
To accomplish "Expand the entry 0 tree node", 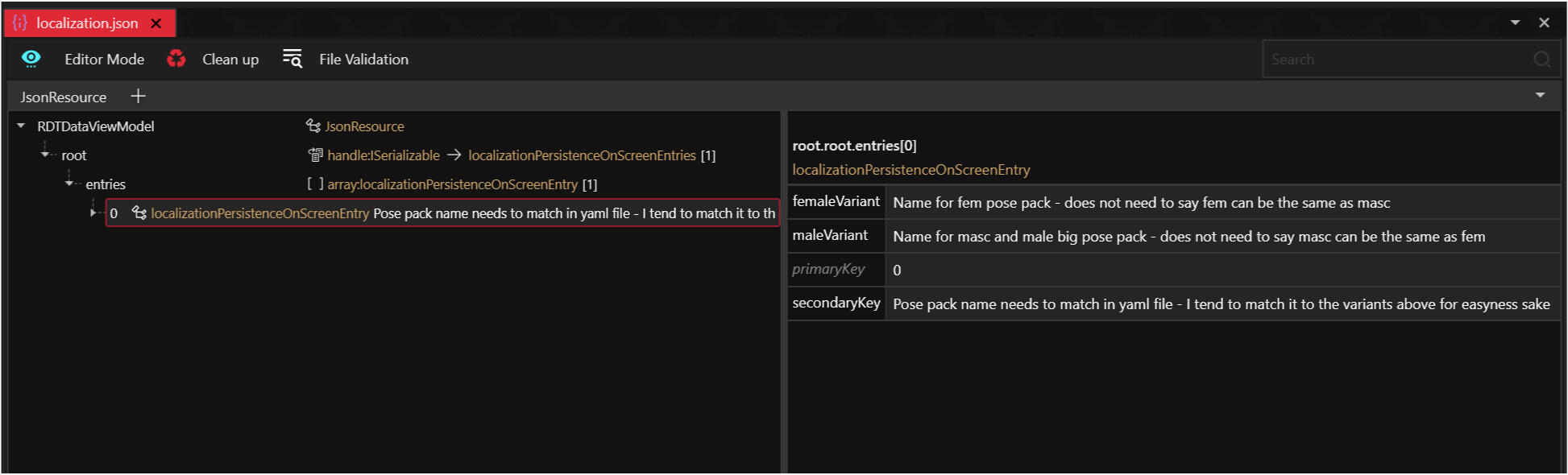I will (93, 213).
